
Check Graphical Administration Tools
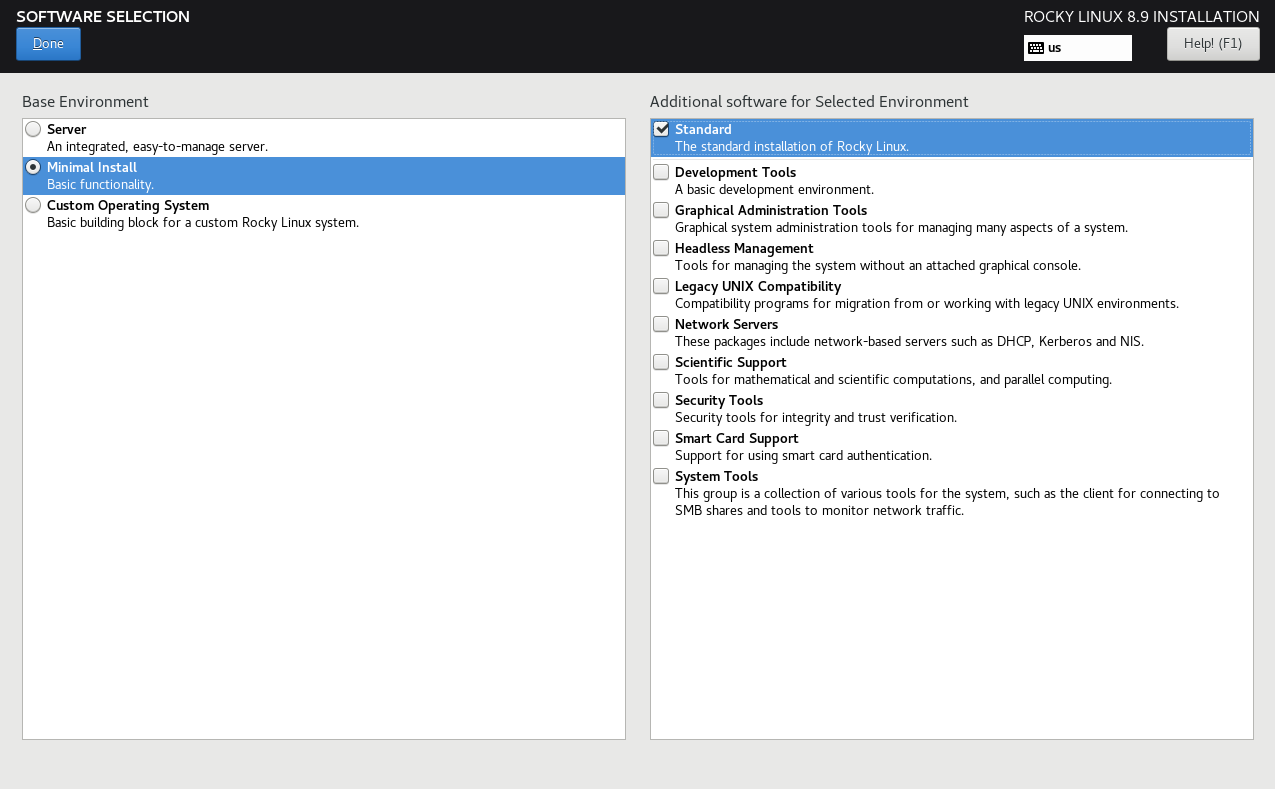(x=661, y=210)
